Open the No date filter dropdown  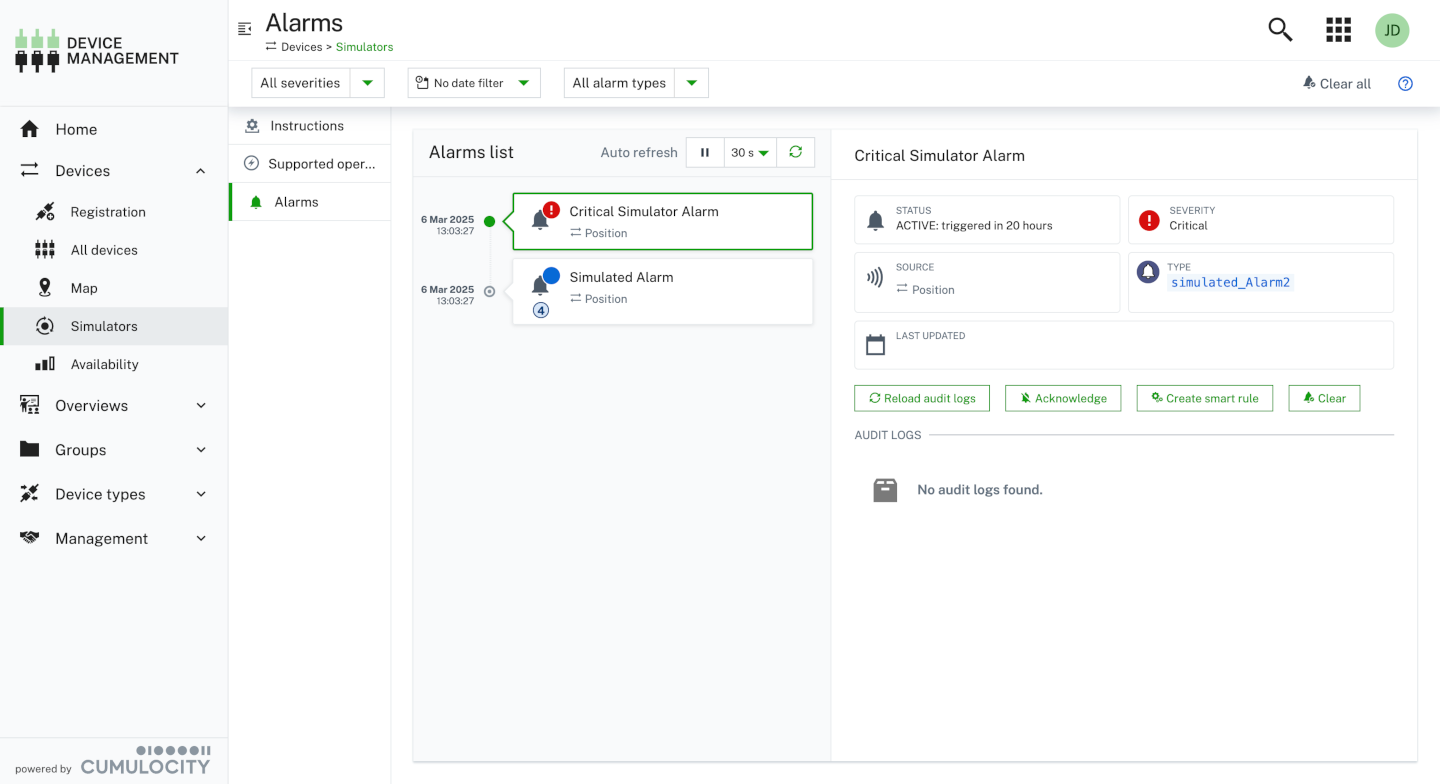474,83
